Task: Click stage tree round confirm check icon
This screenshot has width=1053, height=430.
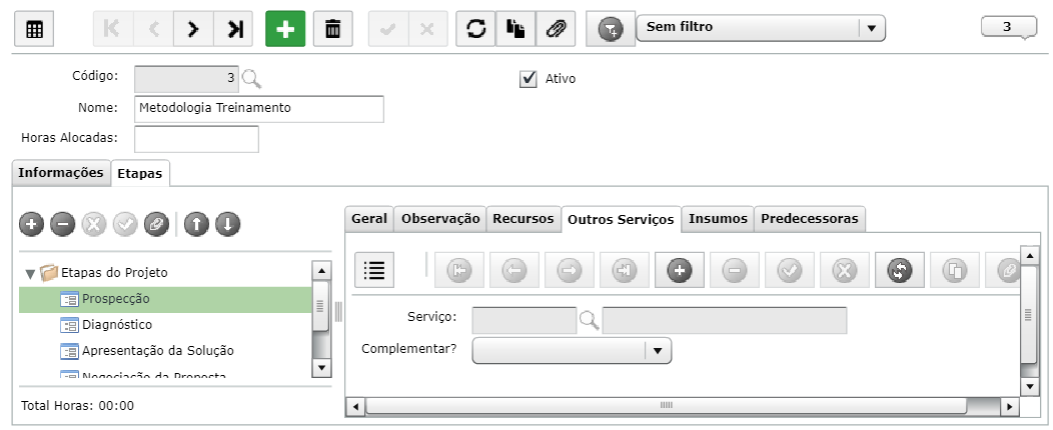Action: 125,224
